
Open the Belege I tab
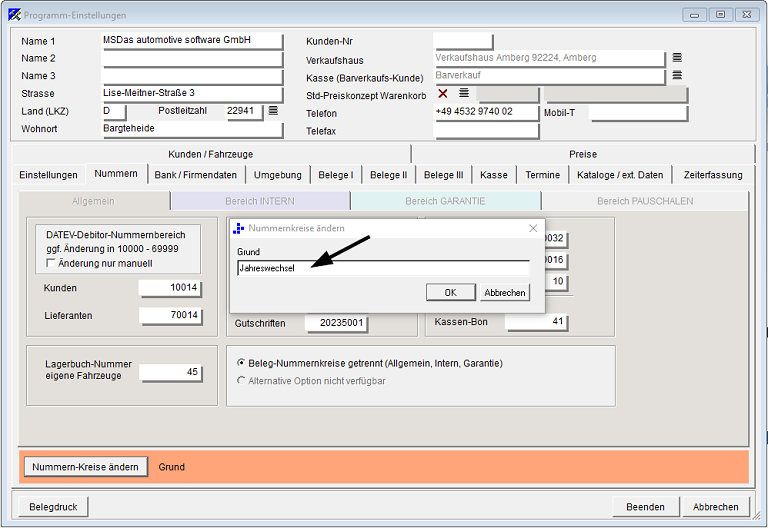point(336,175)
